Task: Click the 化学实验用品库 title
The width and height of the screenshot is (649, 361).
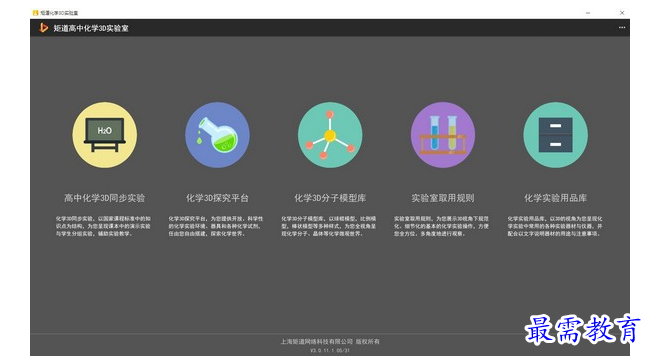Action: pyautogui.click(x=555, y=198)
